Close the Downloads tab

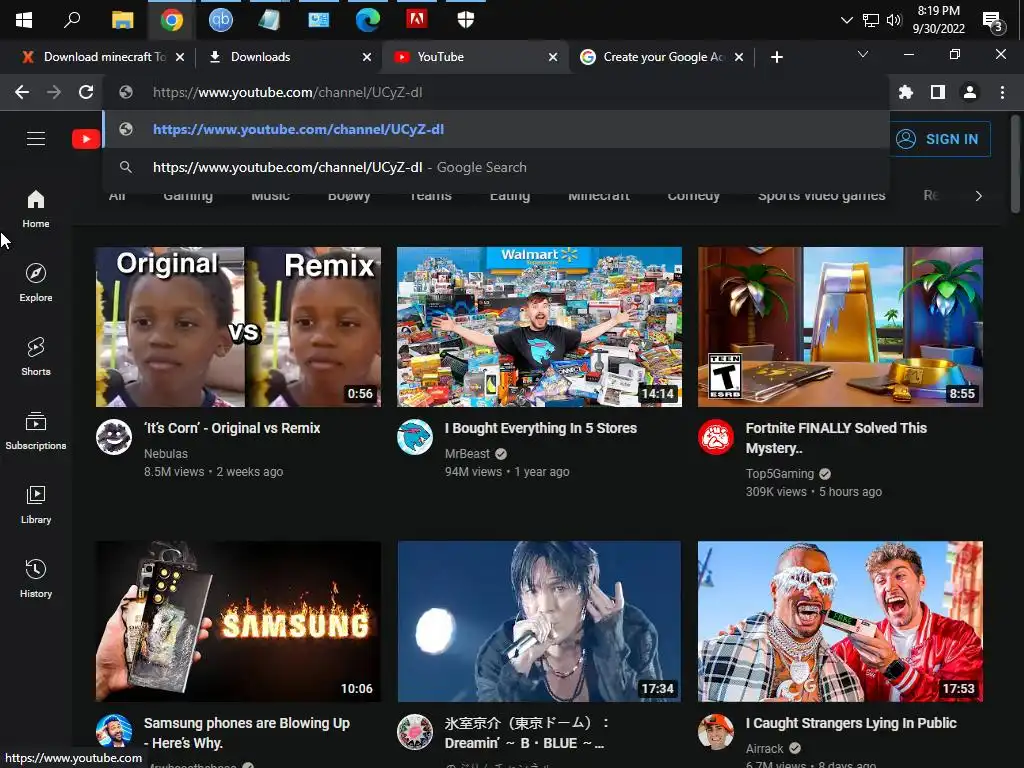click(x=367, y=57)
